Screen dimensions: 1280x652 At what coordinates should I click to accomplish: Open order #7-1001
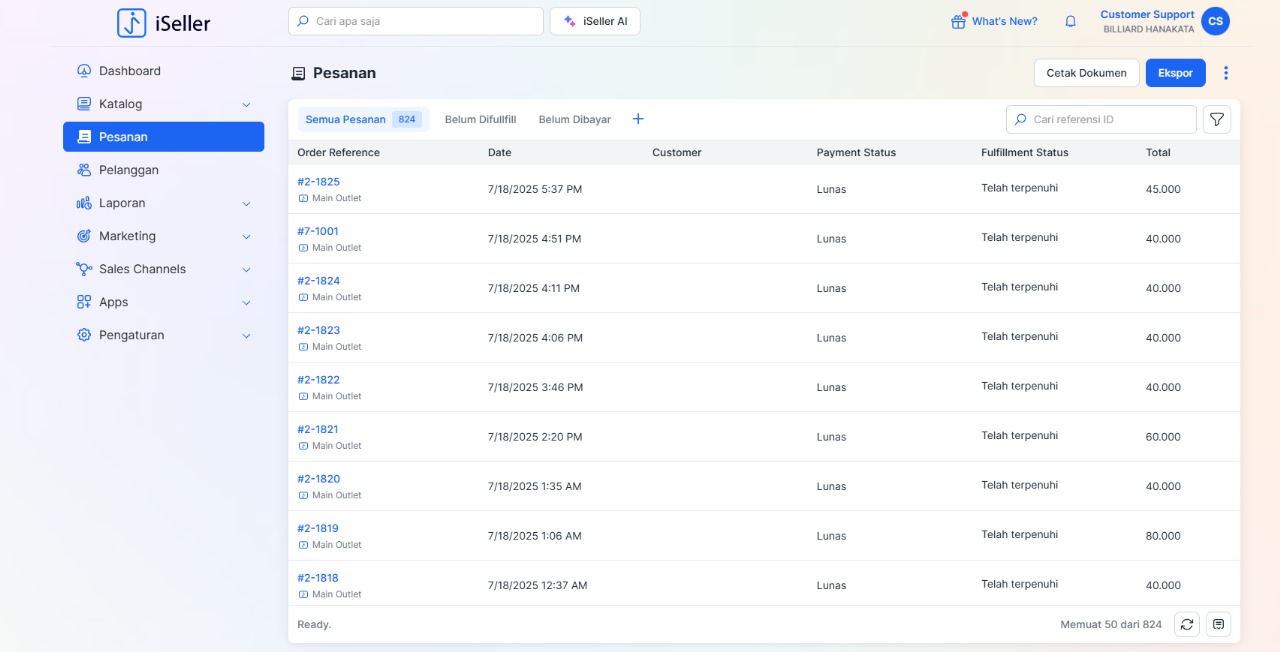point(318,231)
